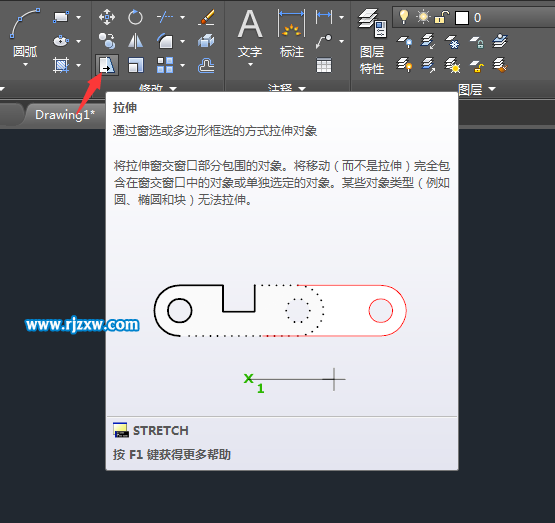Expand the 修改 (Modify) panel
The height and width of the screenshot is (523, 555).
pos(158,88)
